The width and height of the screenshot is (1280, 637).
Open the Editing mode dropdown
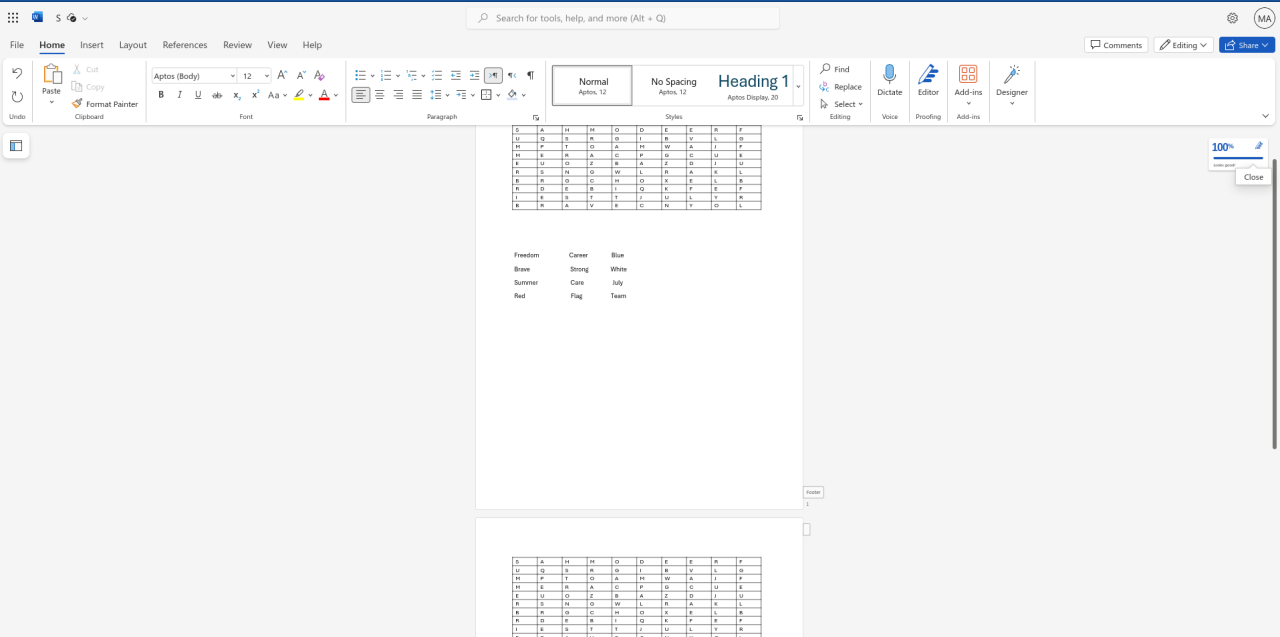click(1184, 45)
